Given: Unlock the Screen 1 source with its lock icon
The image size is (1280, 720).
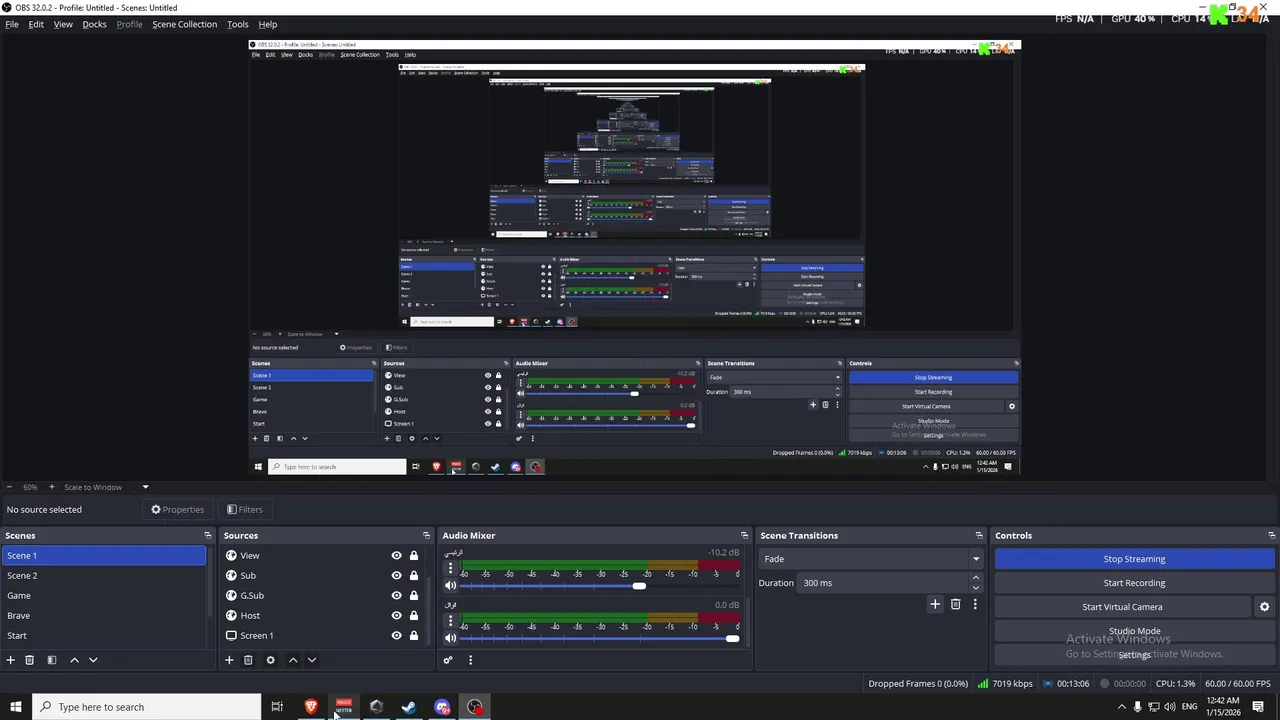Looking at the screenshot, I should [414, 636].
